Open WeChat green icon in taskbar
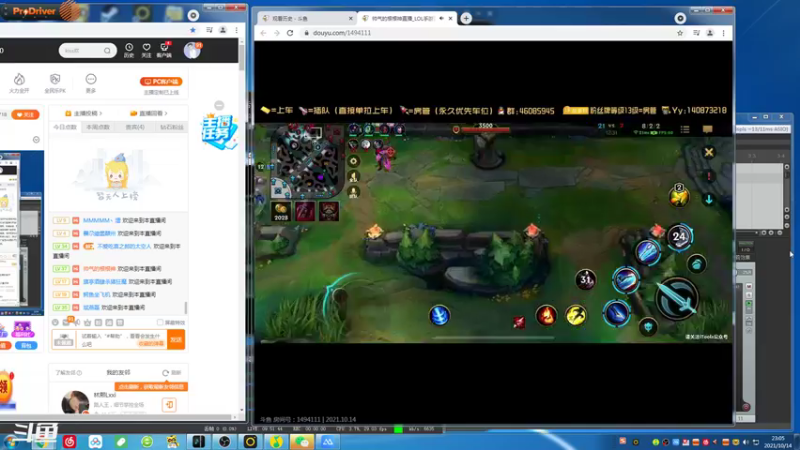The height and width of the screenshot is (450, 800). pos(302,441)
